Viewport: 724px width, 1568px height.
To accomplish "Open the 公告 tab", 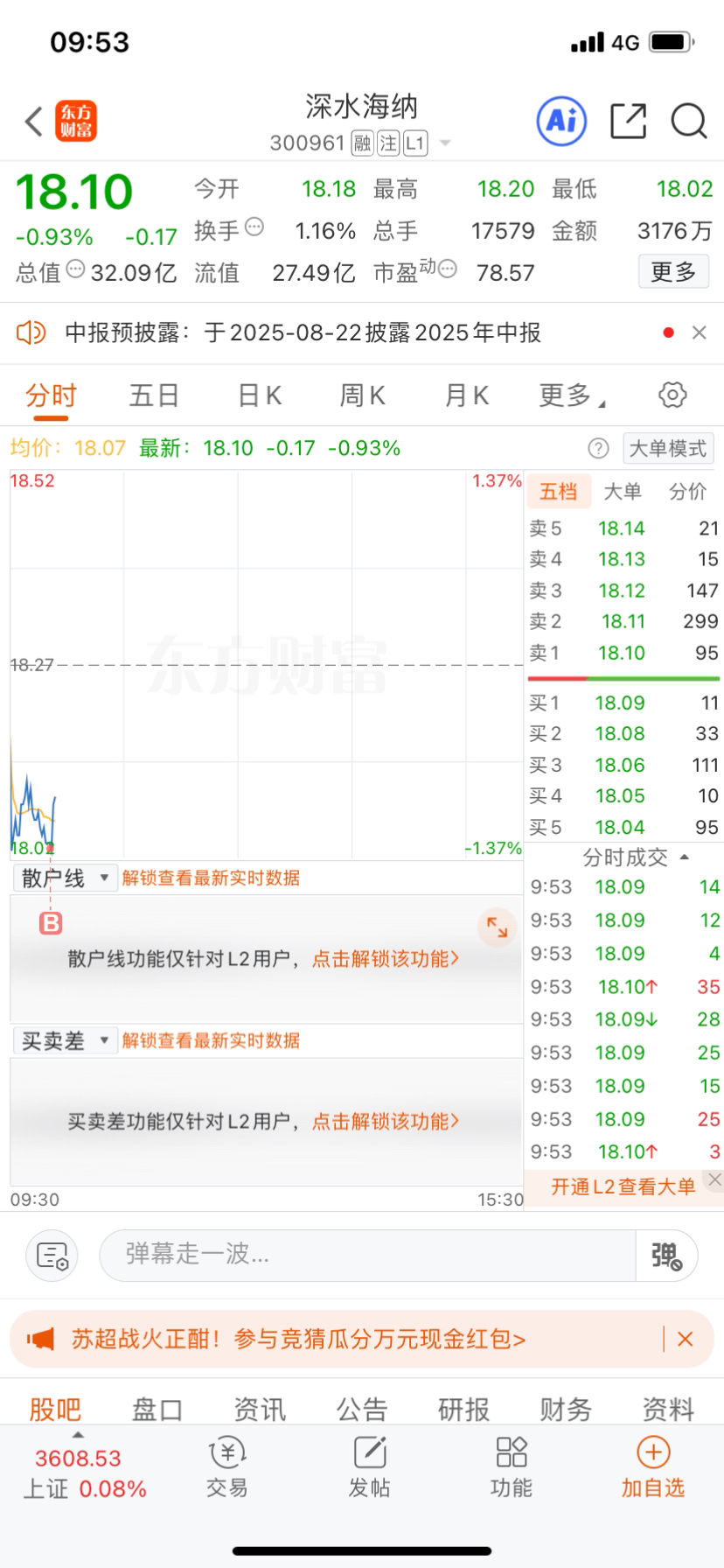I will click(x=362, y=1409).
